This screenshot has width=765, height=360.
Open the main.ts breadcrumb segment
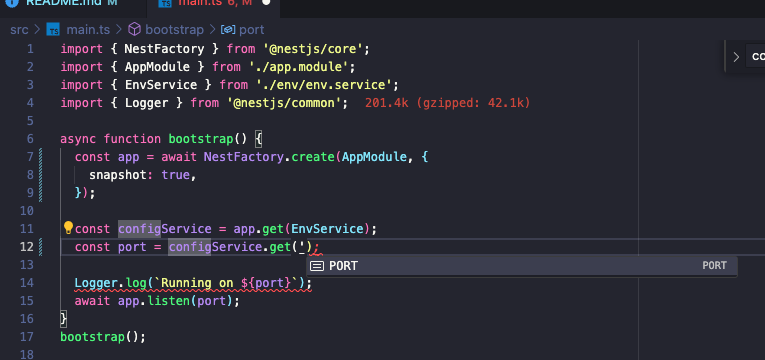pos(88,30)
